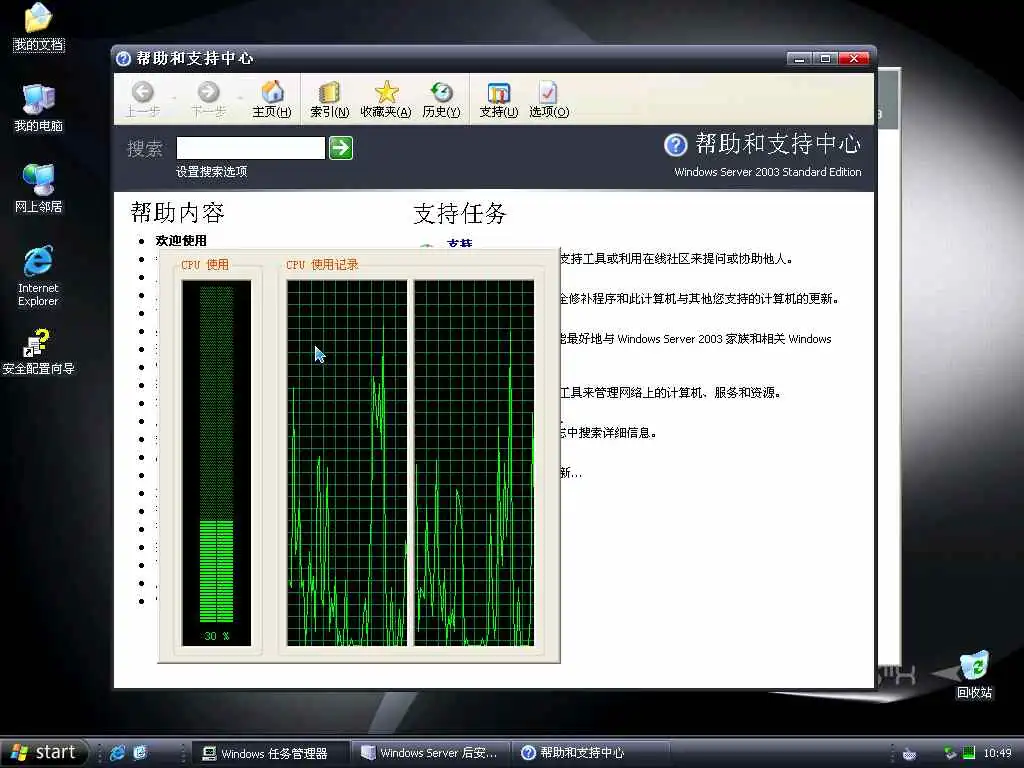
Task: Click the right CPU 使用记录 history graph
Action: pyautogui.click(x=474, y=463)
